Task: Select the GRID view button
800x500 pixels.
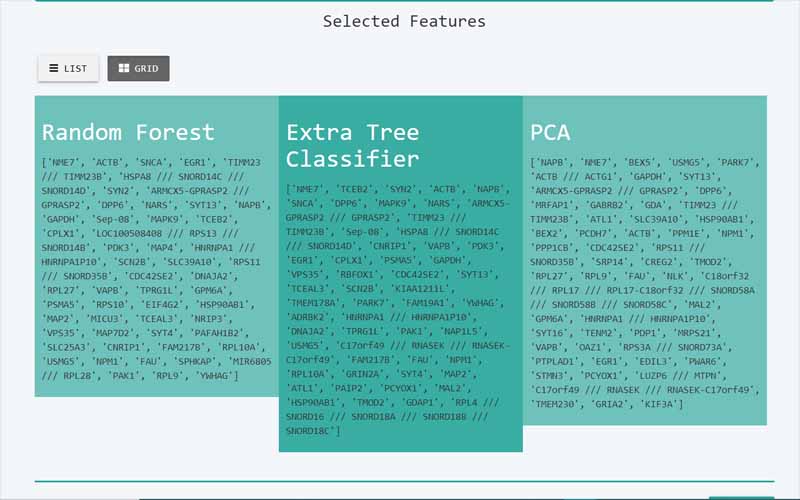Action: click(138, 69)
